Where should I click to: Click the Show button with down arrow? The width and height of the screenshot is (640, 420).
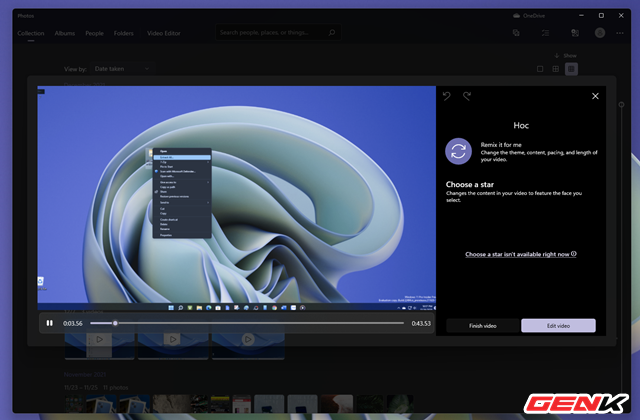[x=565, y=56]
